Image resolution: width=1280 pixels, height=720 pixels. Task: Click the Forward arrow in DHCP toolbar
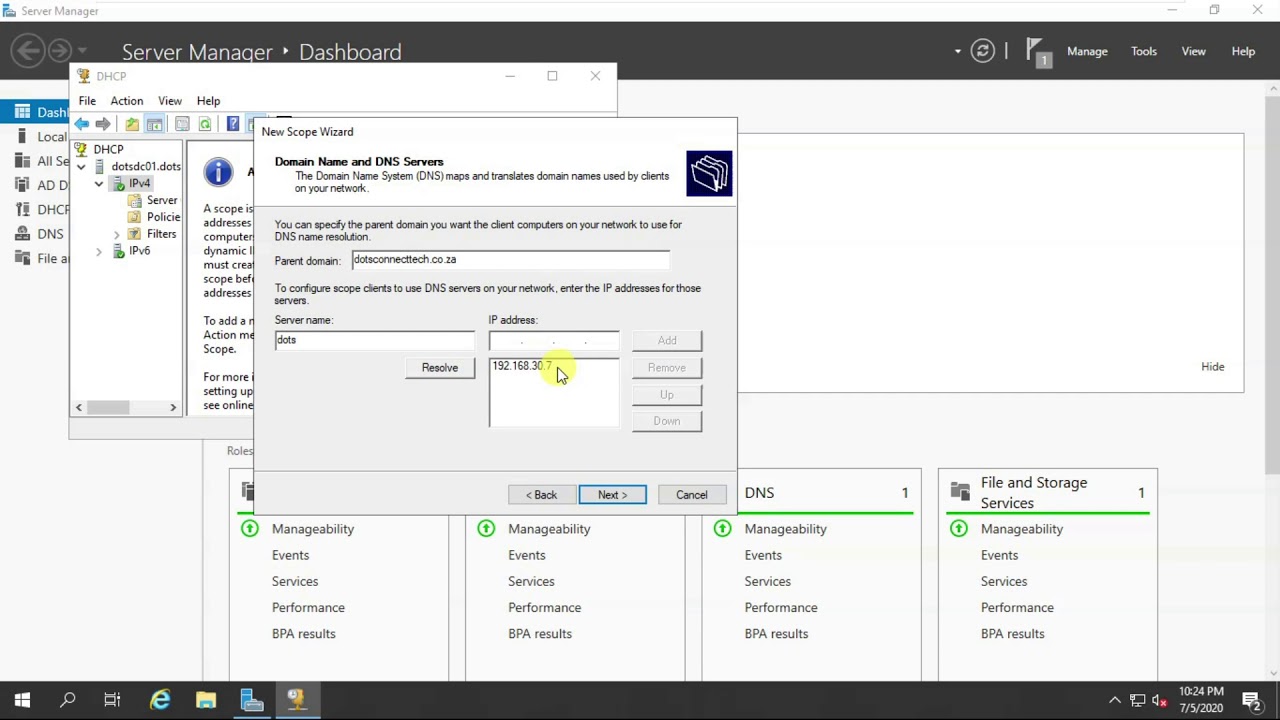pos(103,124)
